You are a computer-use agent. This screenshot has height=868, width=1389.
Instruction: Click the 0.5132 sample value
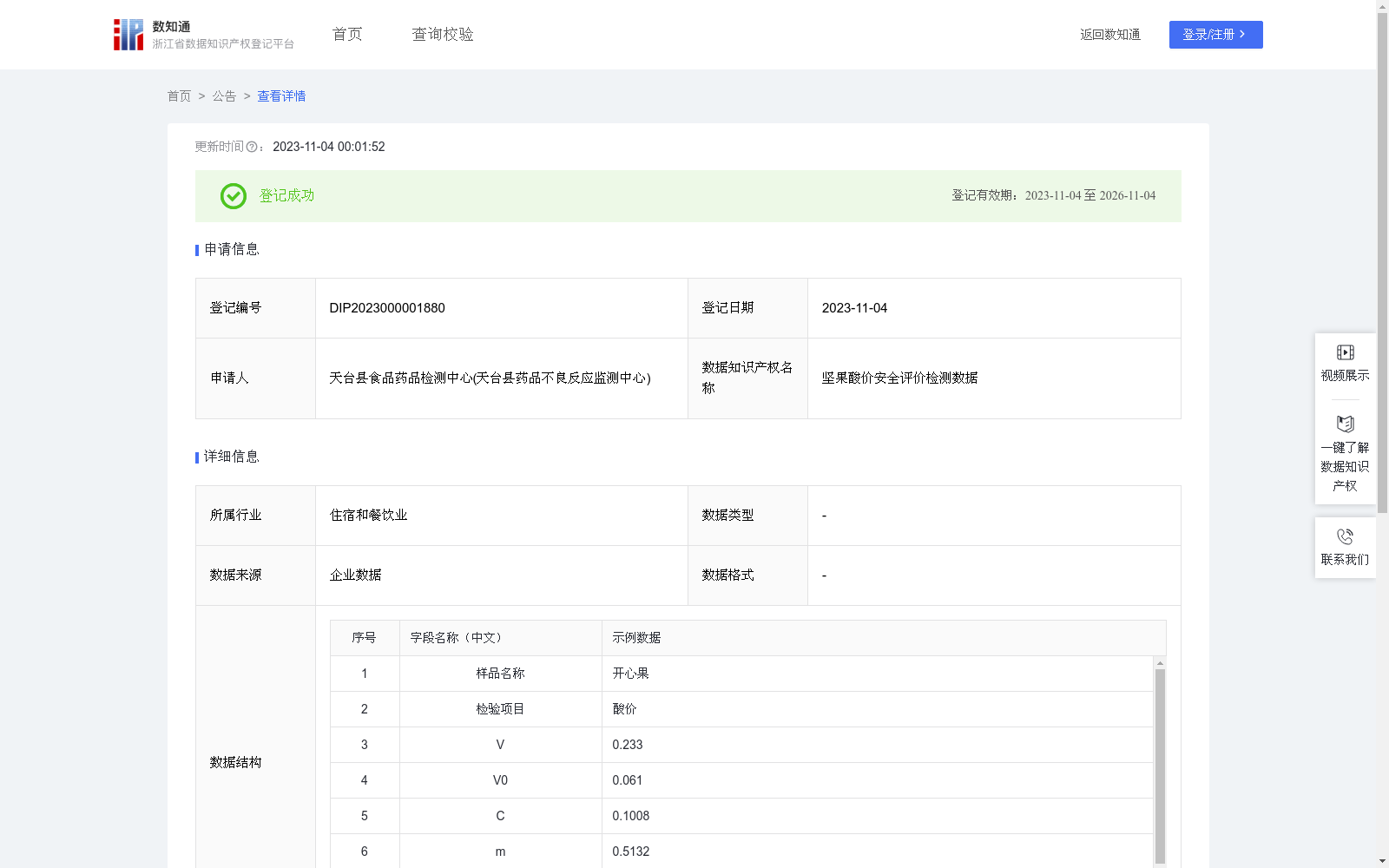click(631, 852)
